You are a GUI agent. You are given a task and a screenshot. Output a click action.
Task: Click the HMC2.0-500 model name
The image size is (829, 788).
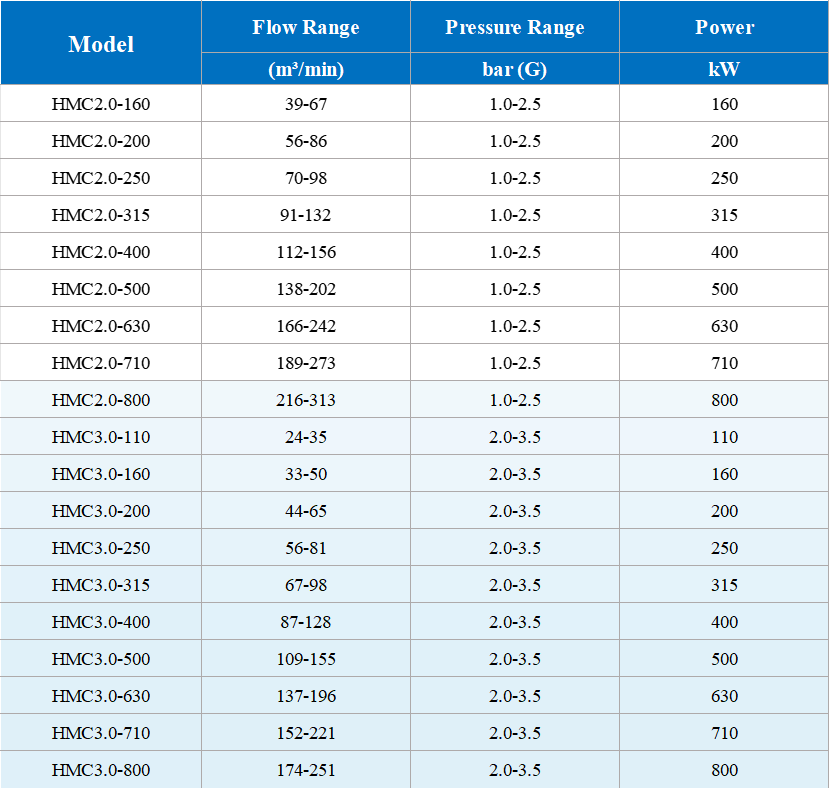(x=101, y=289)
